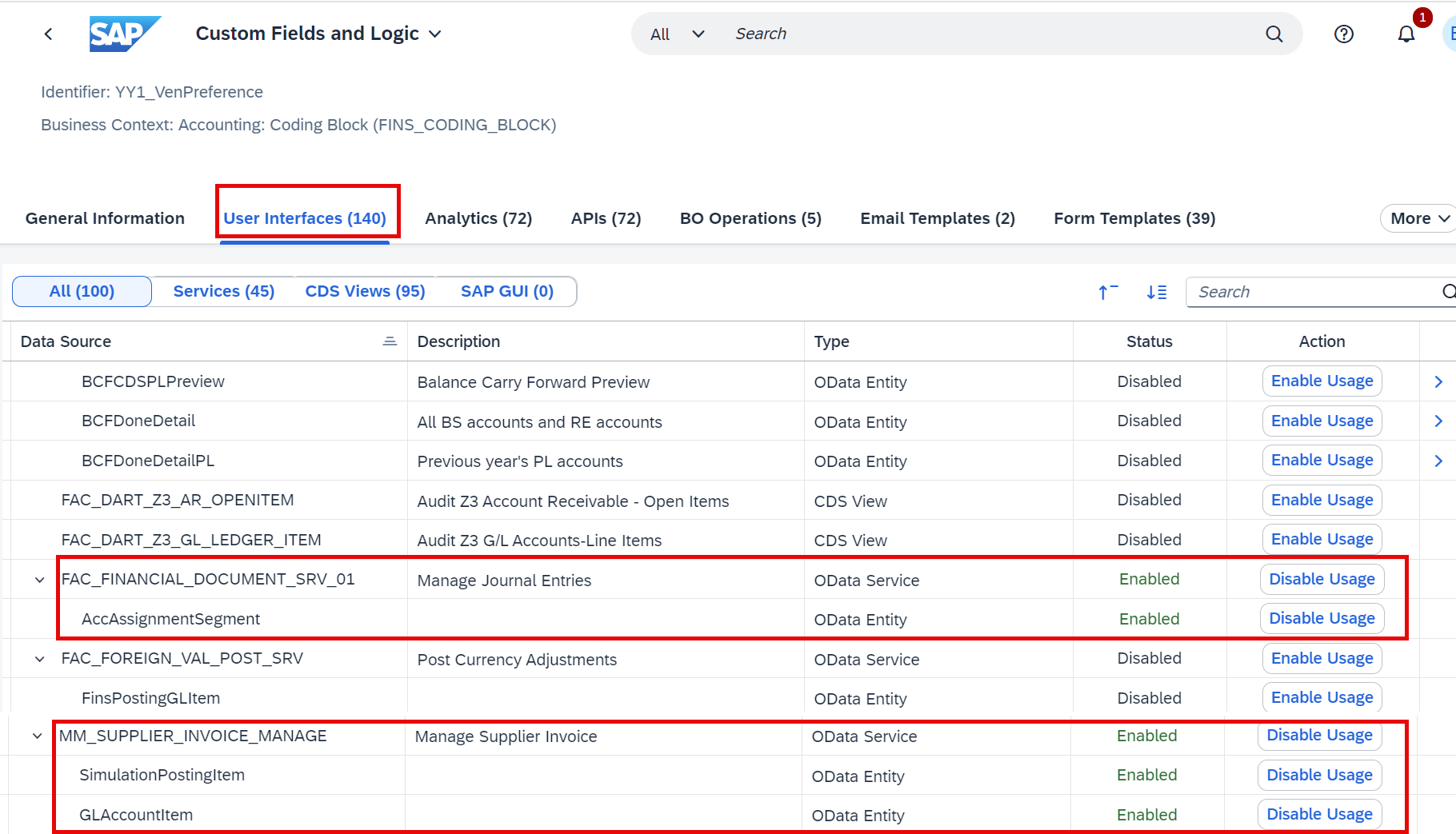This screenshot has height=834, width=1456.
Task: Open notifications bell icon
Action: point(1406,34)
